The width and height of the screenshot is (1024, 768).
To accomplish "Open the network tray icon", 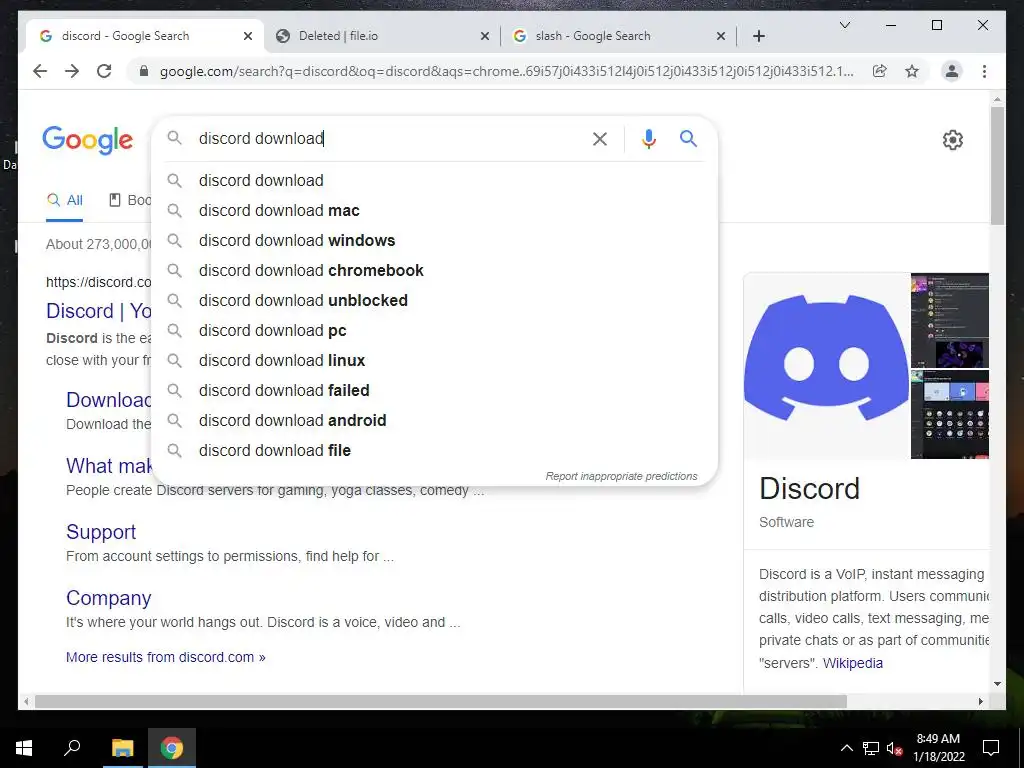I will coord(871,748).
